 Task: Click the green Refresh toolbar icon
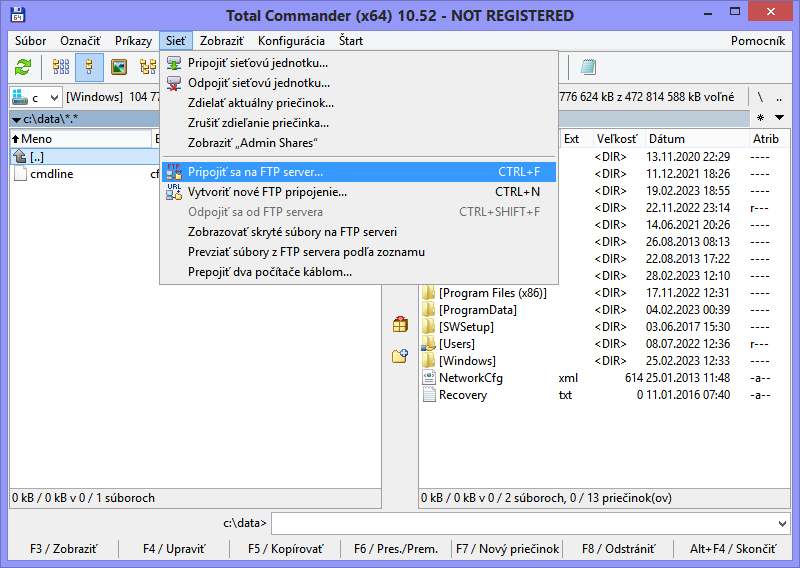click(x=23, y=67)
